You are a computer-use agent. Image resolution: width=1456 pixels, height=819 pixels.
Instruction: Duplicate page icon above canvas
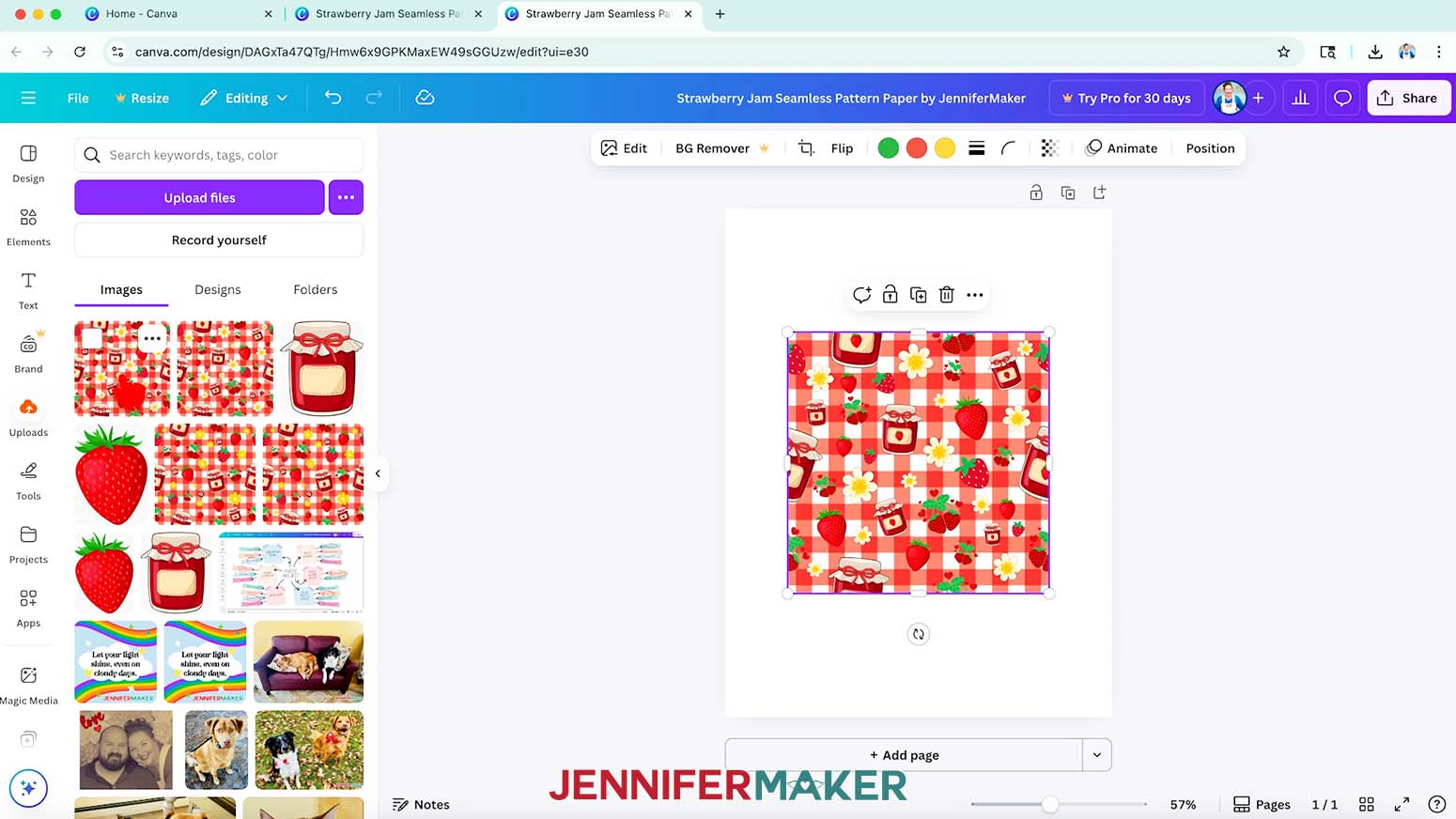click(x=1068, y=193)
